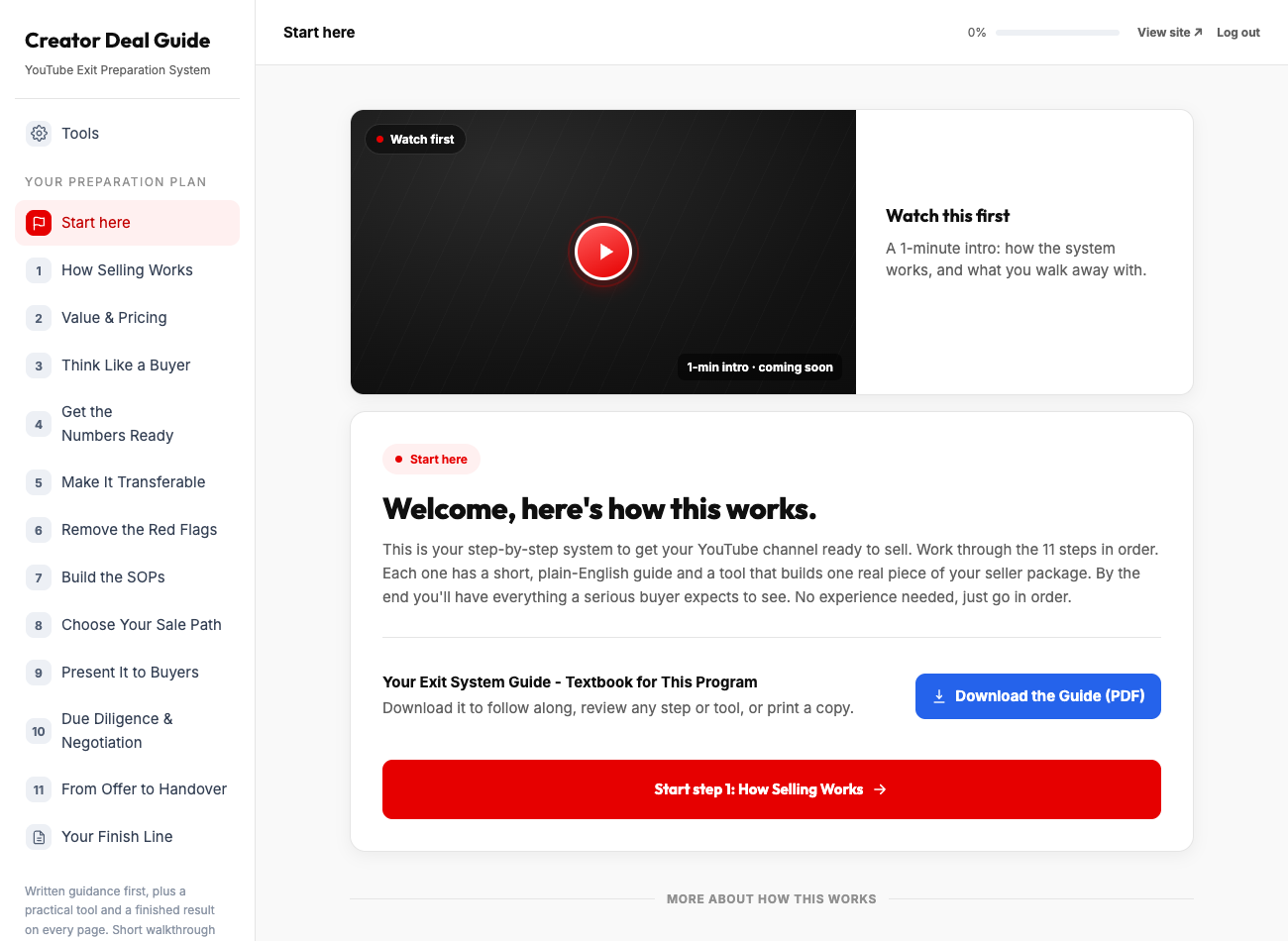Open the Tools gear icon
1288x941 pixels.
pyautogui.click(x=39, y=134)
